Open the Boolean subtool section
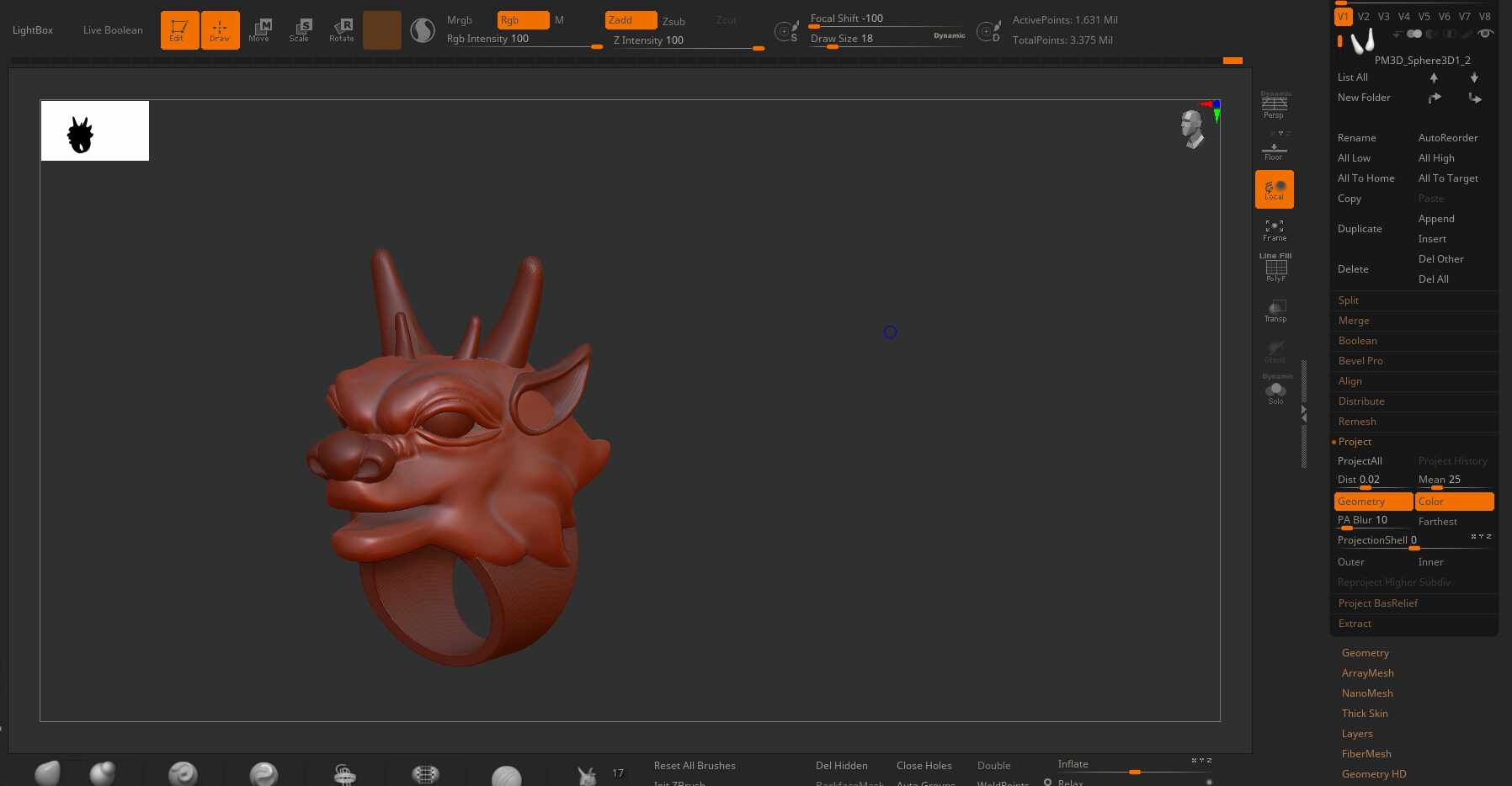The width and height of the screenshot is (1512, 786). (1357, 341)
